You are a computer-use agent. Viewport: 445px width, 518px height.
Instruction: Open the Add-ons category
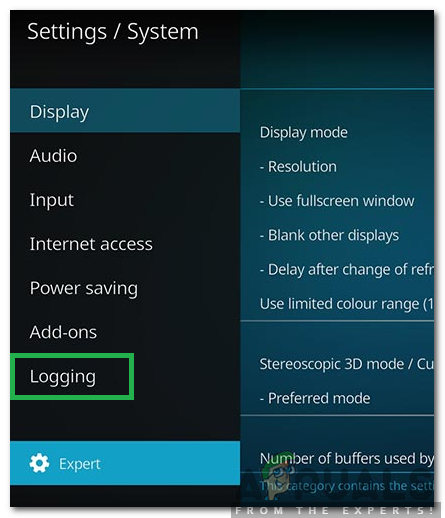tap(125, 332)
